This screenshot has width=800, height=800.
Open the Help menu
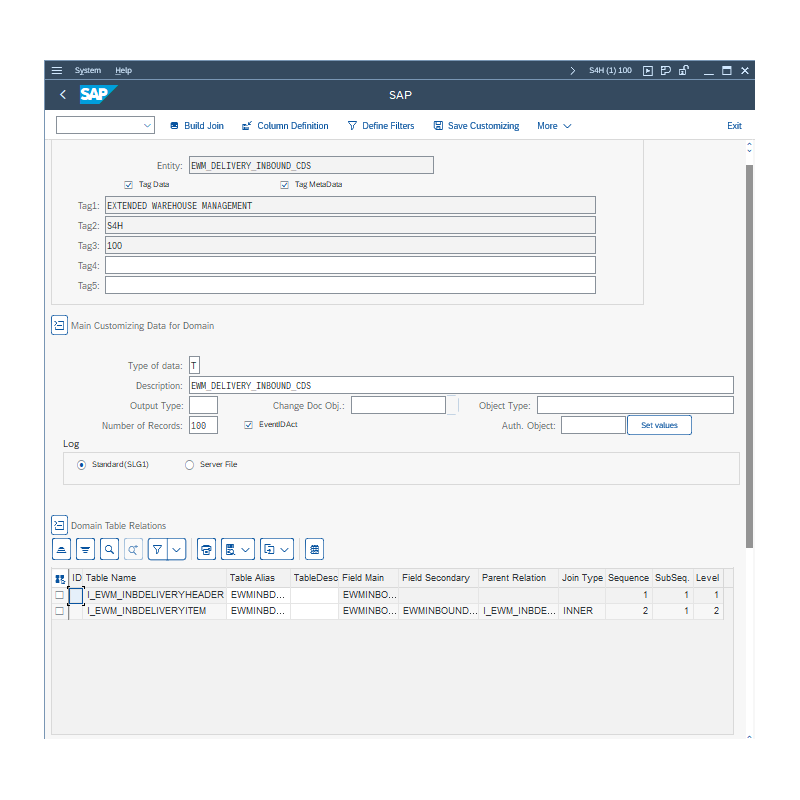pos(123,71)
